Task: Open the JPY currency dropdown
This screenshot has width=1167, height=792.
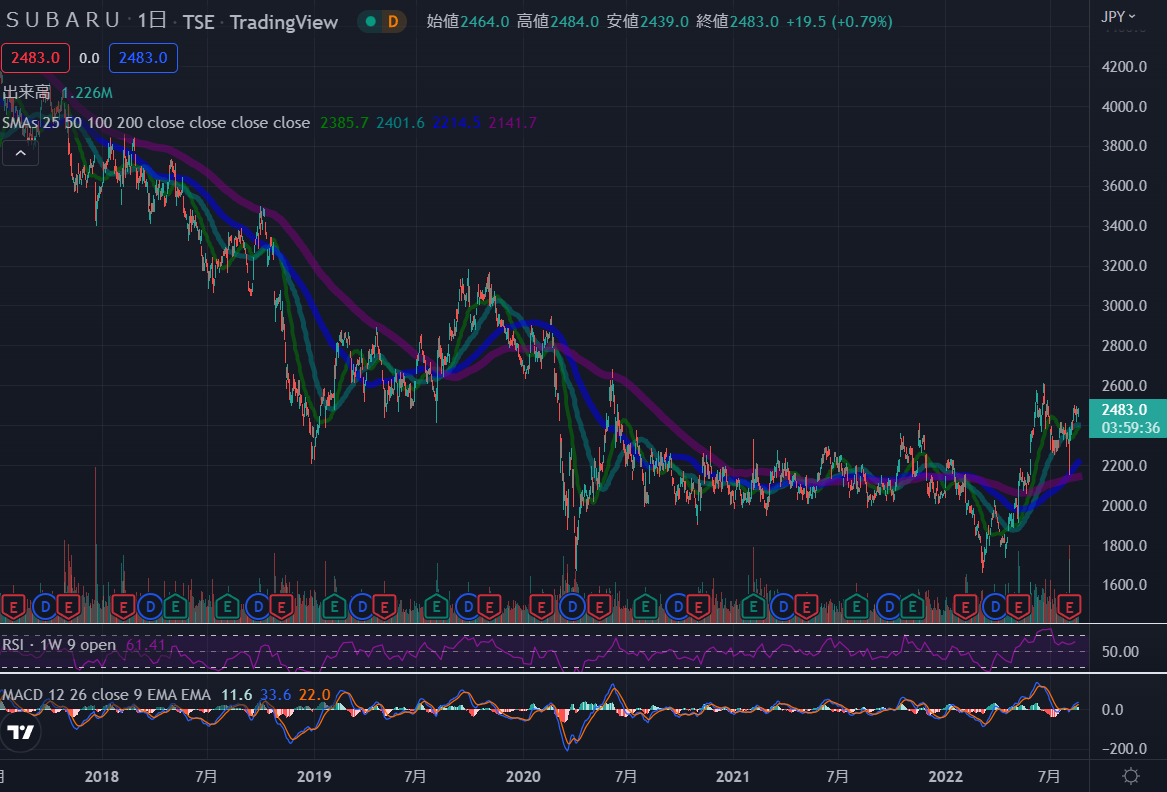Action: (x=1119, y=16)
